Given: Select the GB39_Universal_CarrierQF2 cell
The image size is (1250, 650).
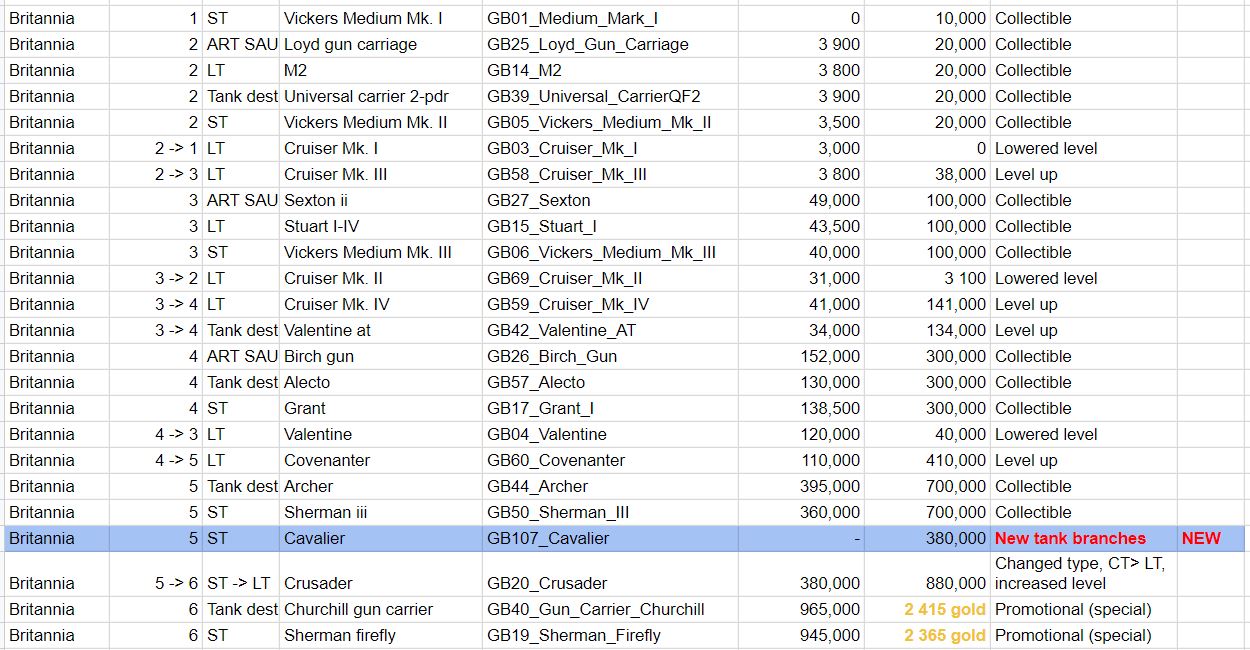Looking at the screenshot, I should (610, 96).
